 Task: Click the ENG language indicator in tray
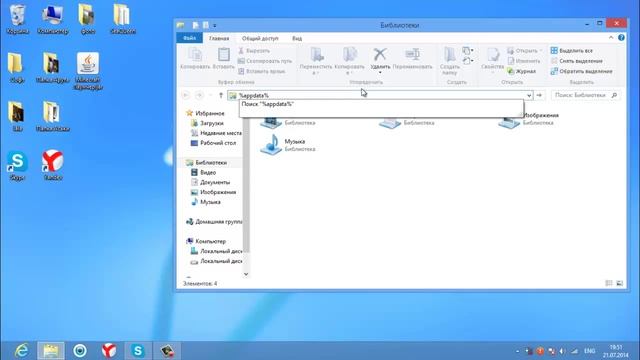click(589, 351)
